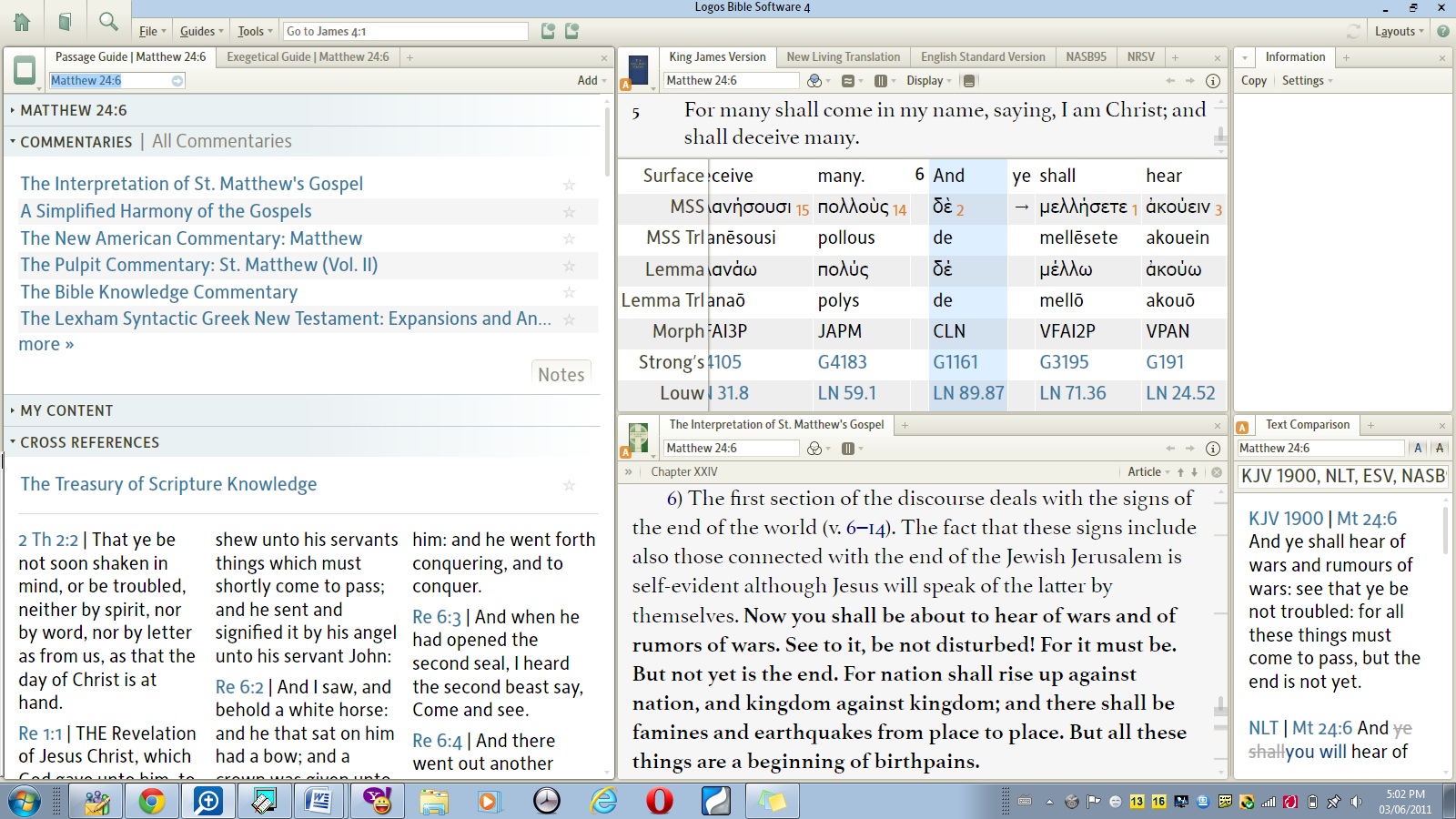
Task: Open the Search magnifier icon
Action: (108, 21)
